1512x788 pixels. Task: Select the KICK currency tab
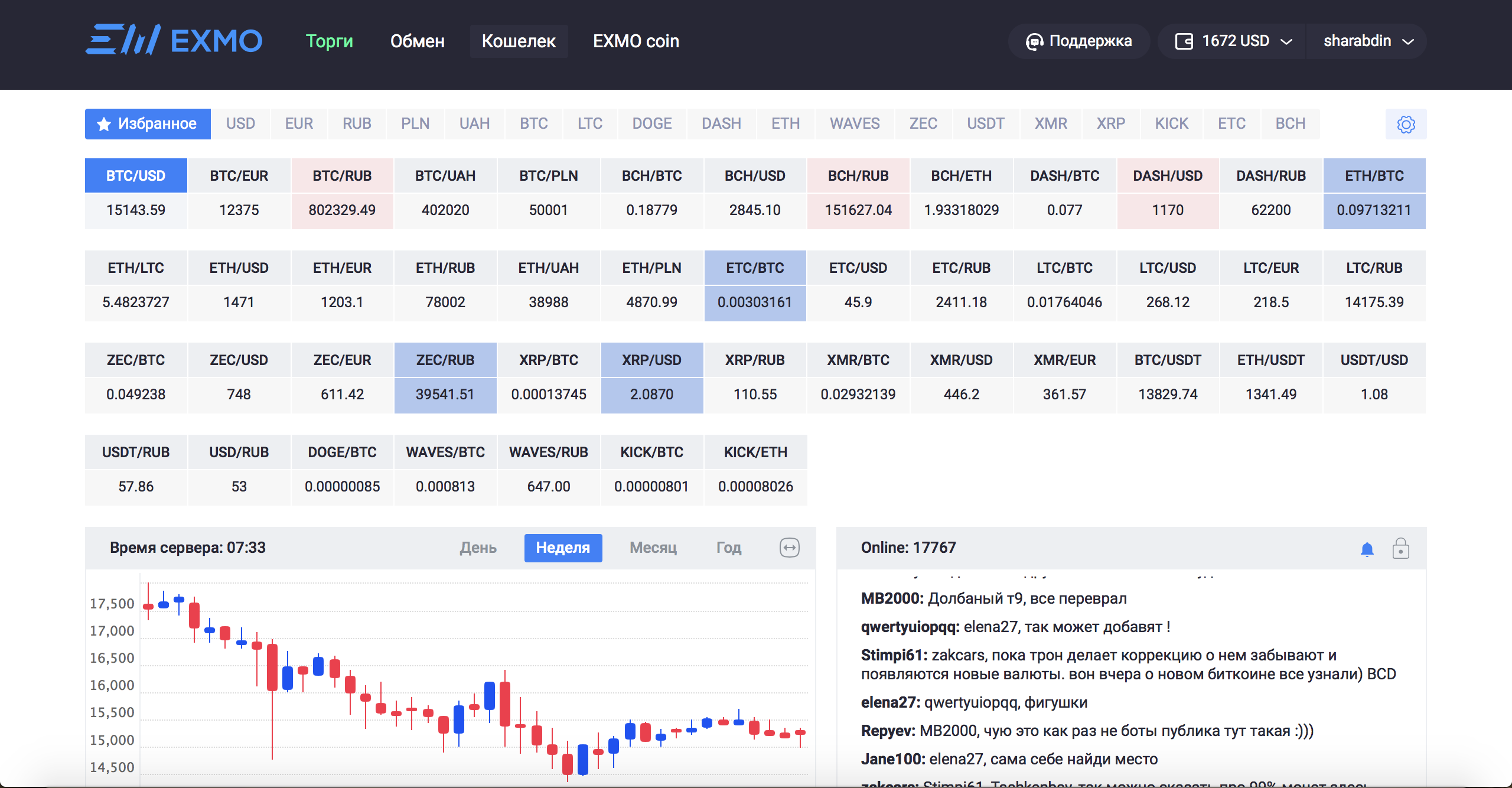click(x=1171, y=124)
